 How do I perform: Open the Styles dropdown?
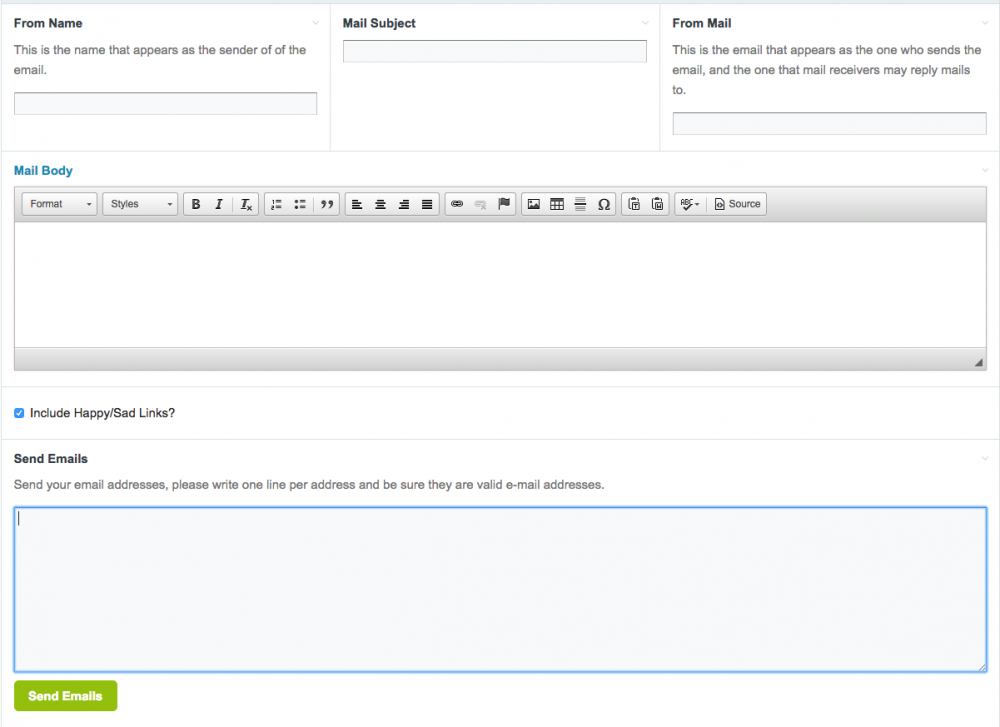point(140,204)
